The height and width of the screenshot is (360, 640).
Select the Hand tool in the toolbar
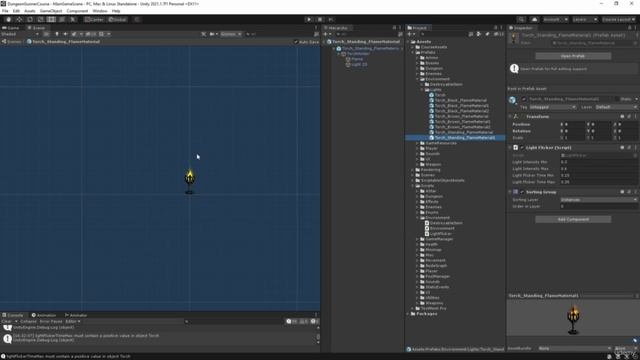[9, 20]
